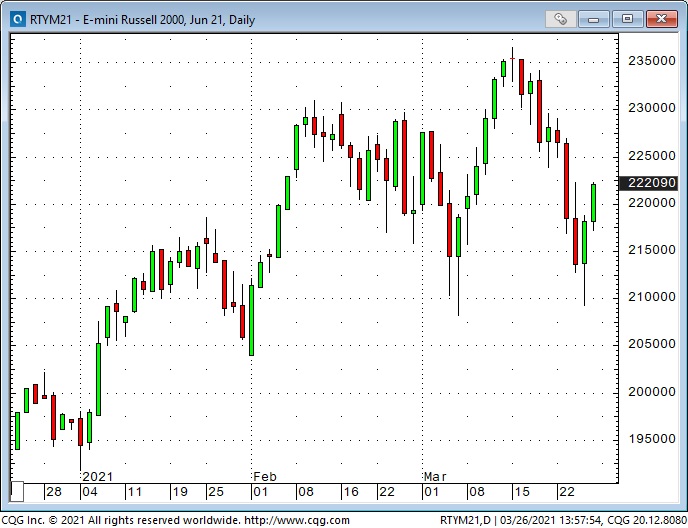The height and width of the screenshot is (528, 688).
Task: Click the large green candle after 04 January
Action: point(98,379)
